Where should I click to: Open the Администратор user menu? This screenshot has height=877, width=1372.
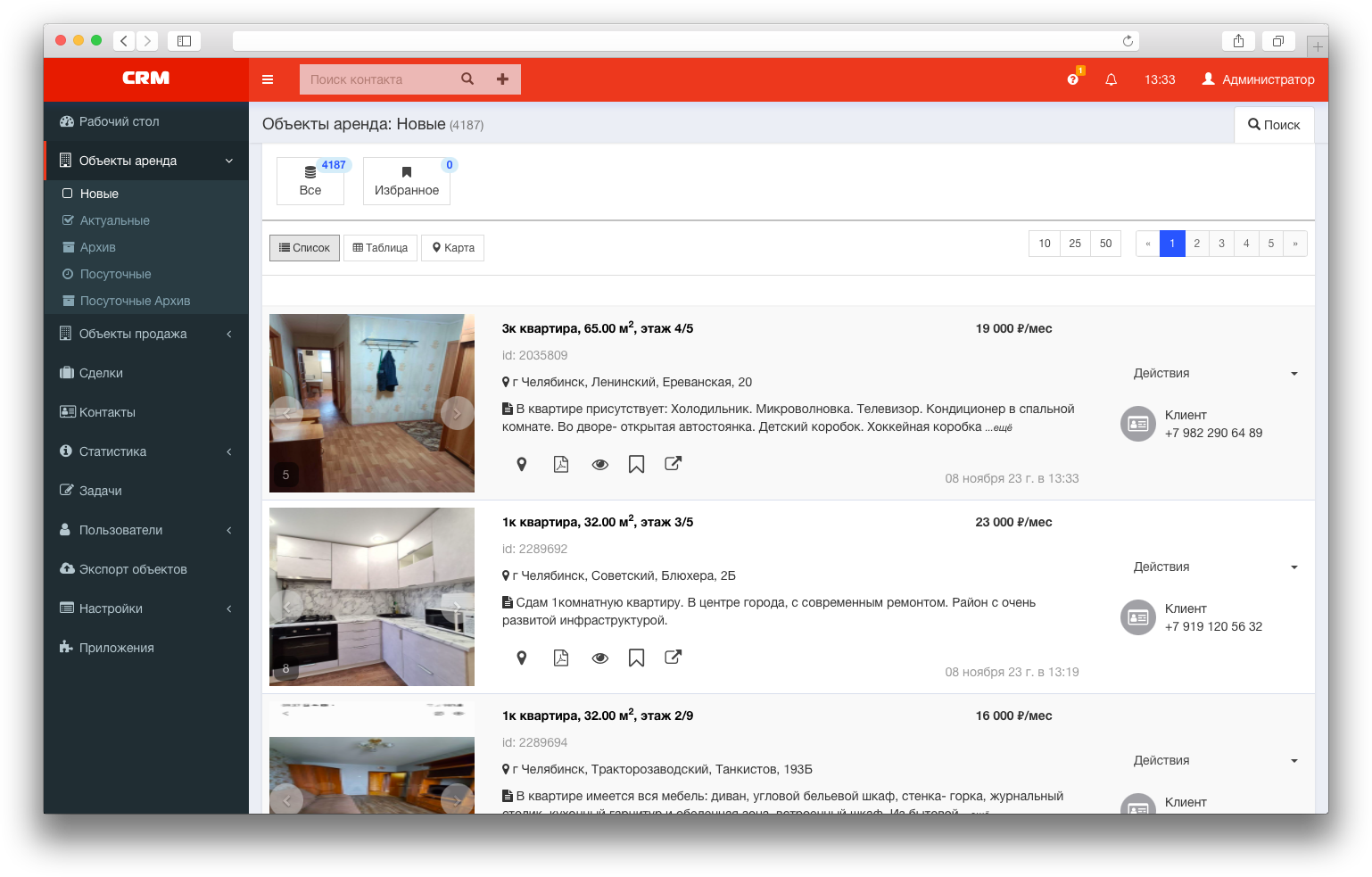click(1258, 79)
